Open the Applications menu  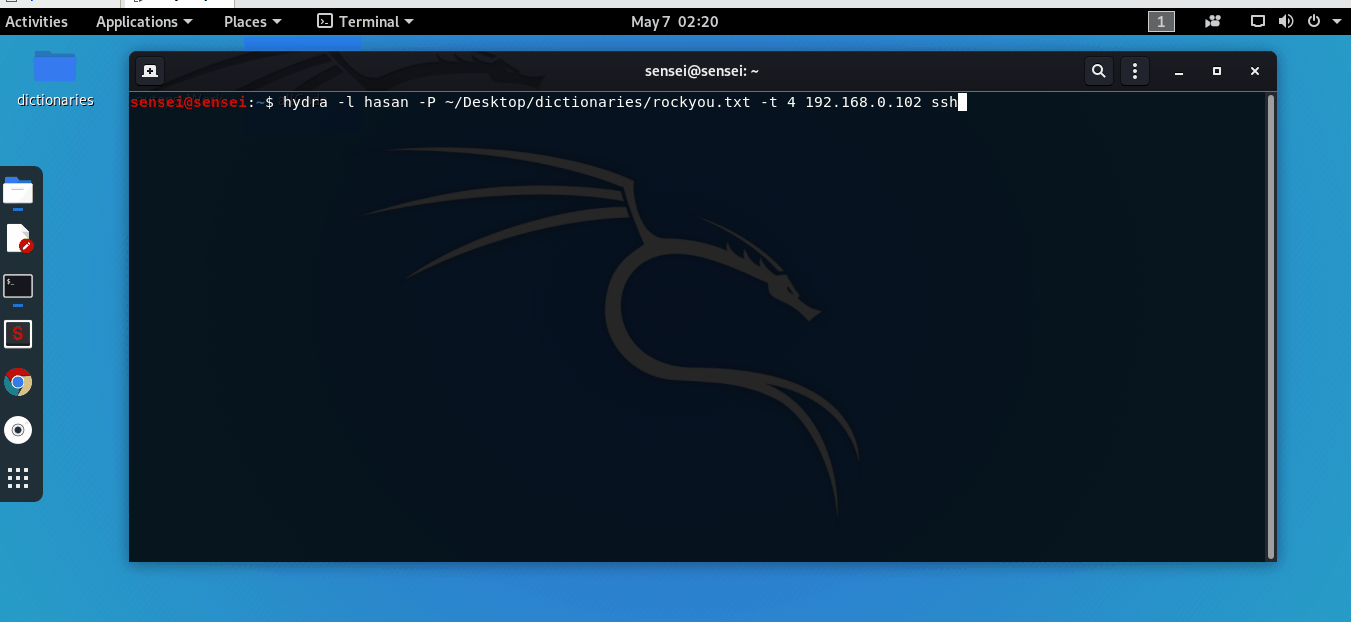tap(144, 21)
